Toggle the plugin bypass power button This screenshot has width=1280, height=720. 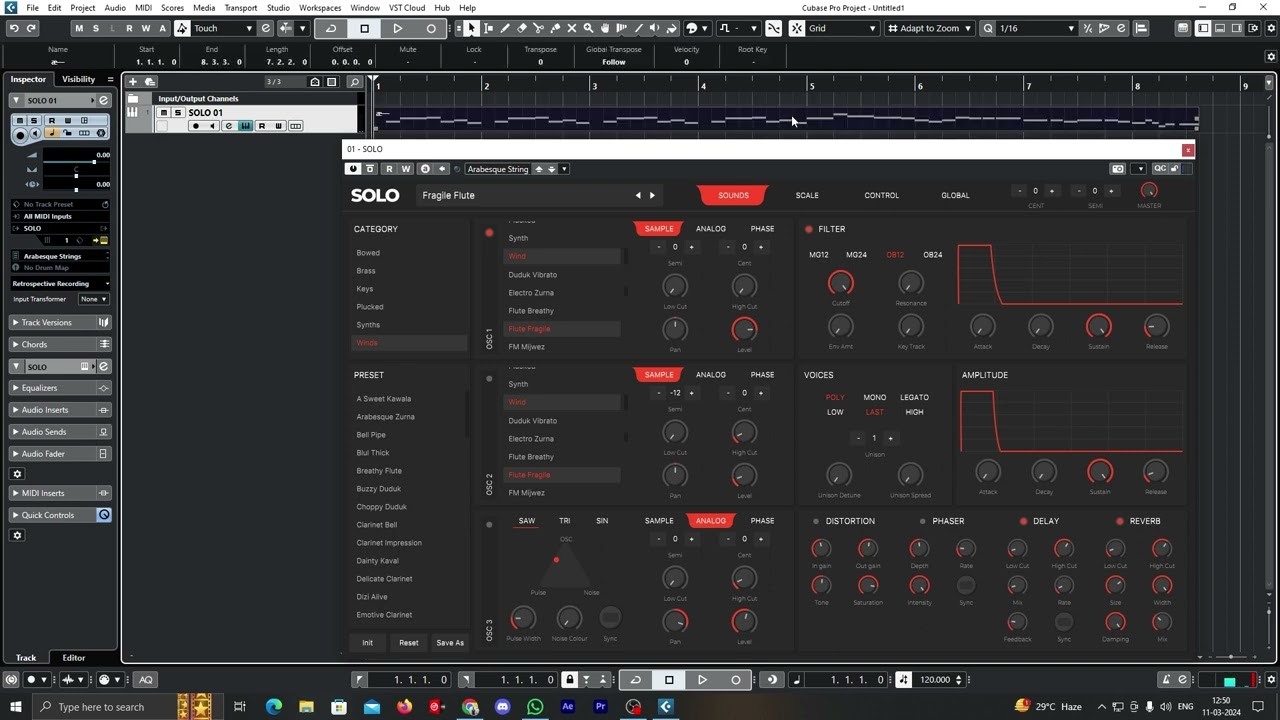(x=353, y=169)
